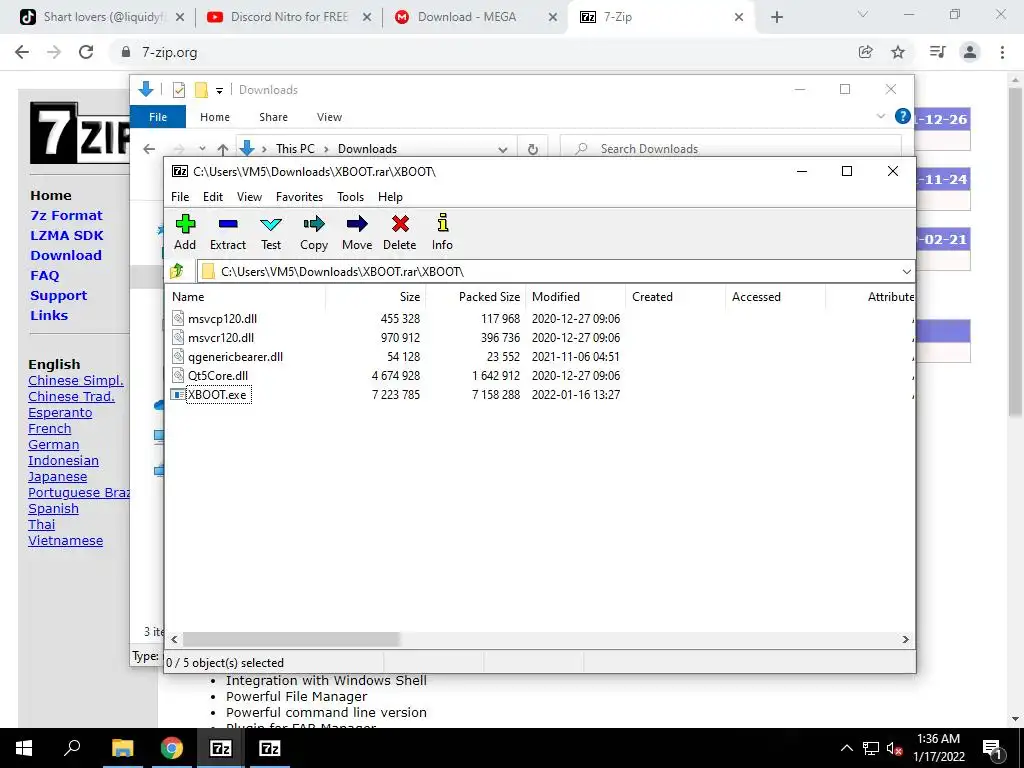Switch site language to Japanese
The image size is (1024, 768).
point(57,477)
